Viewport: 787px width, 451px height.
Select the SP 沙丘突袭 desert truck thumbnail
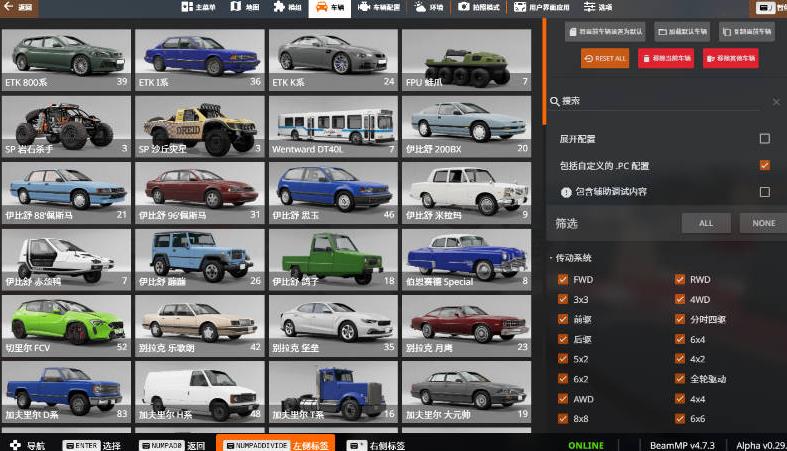tap(200, 126)
